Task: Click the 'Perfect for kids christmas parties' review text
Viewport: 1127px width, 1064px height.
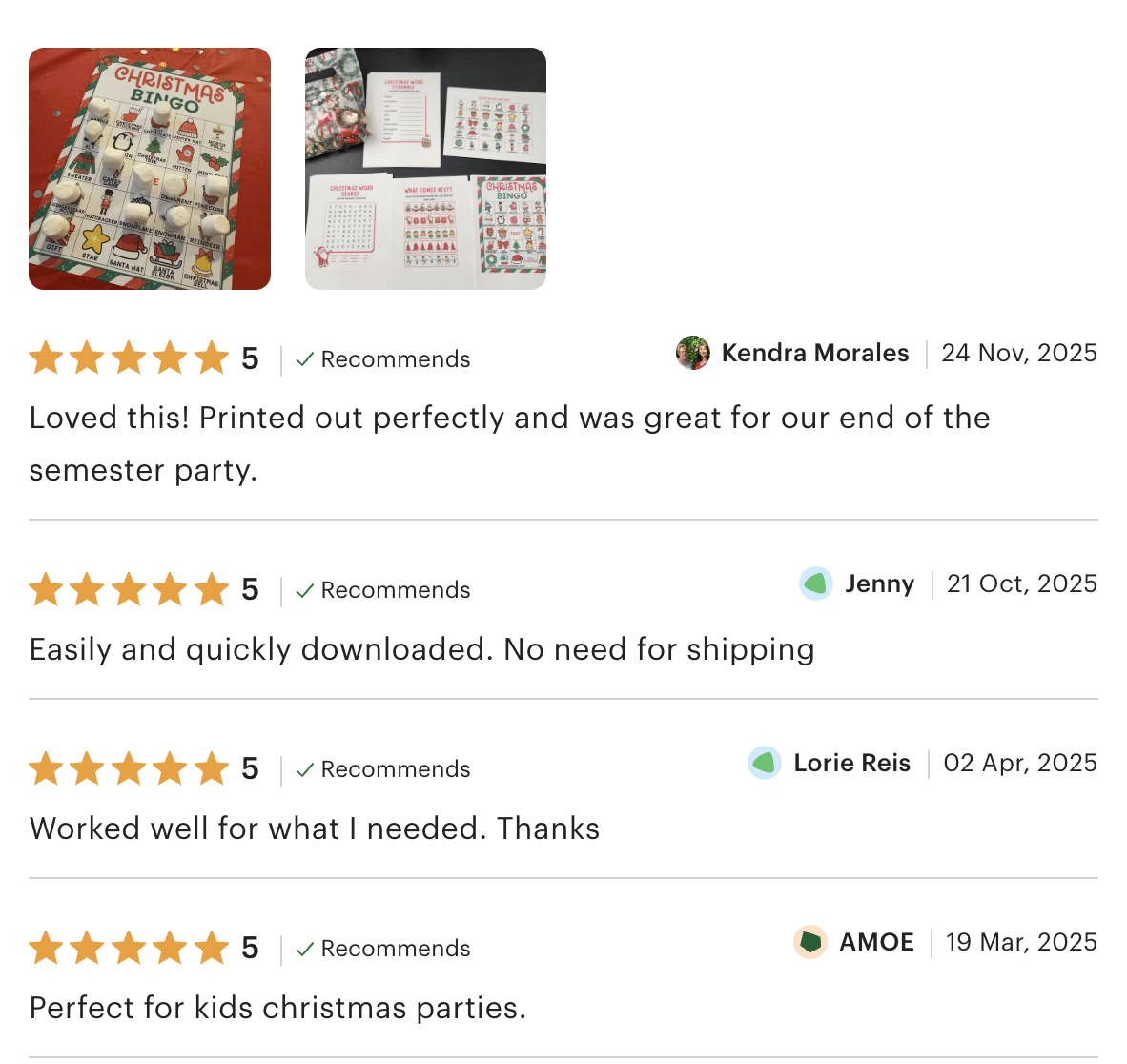Action: 277,1008
